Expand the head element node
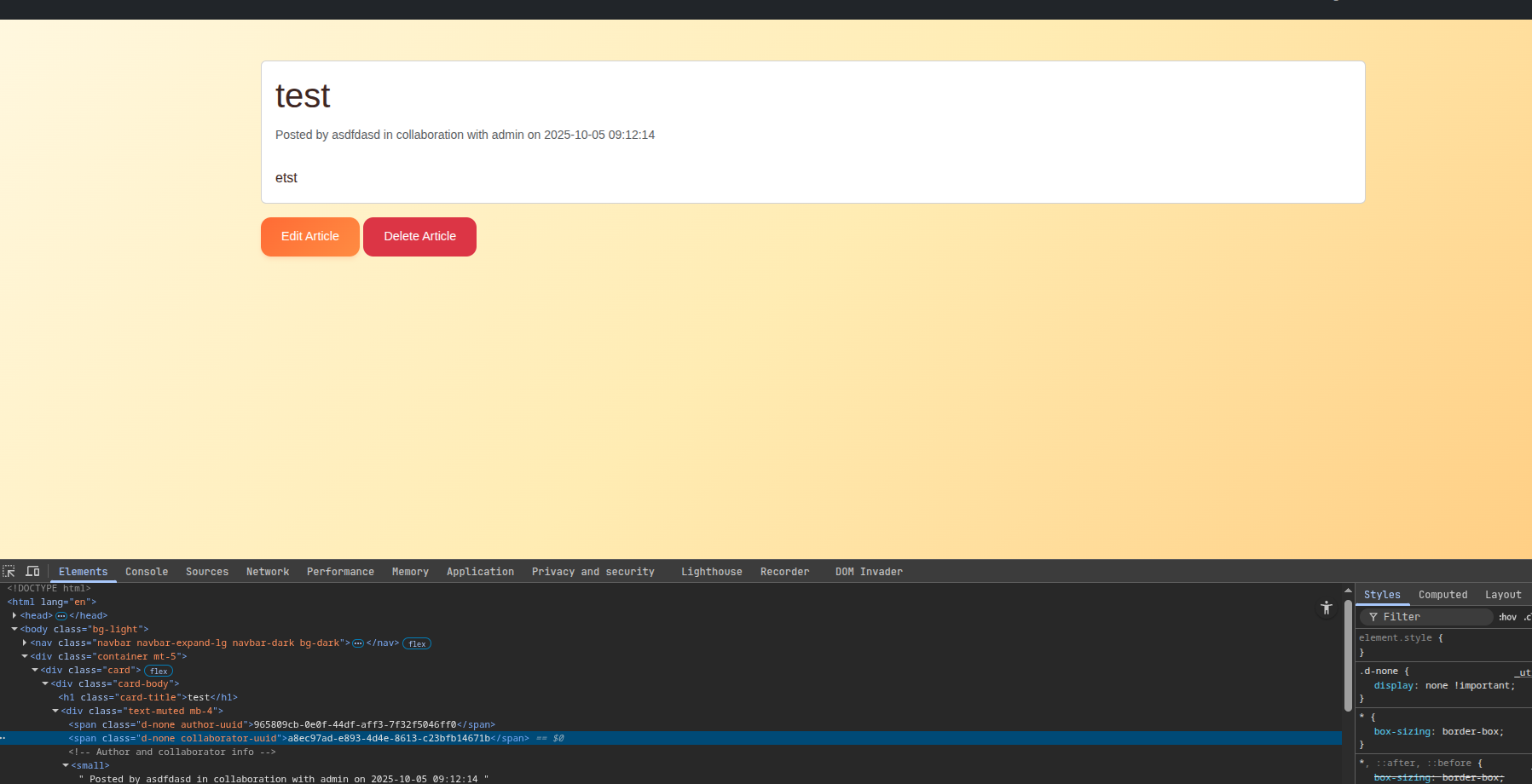This screenshot has width=1532, height=784. pos(14,615)
